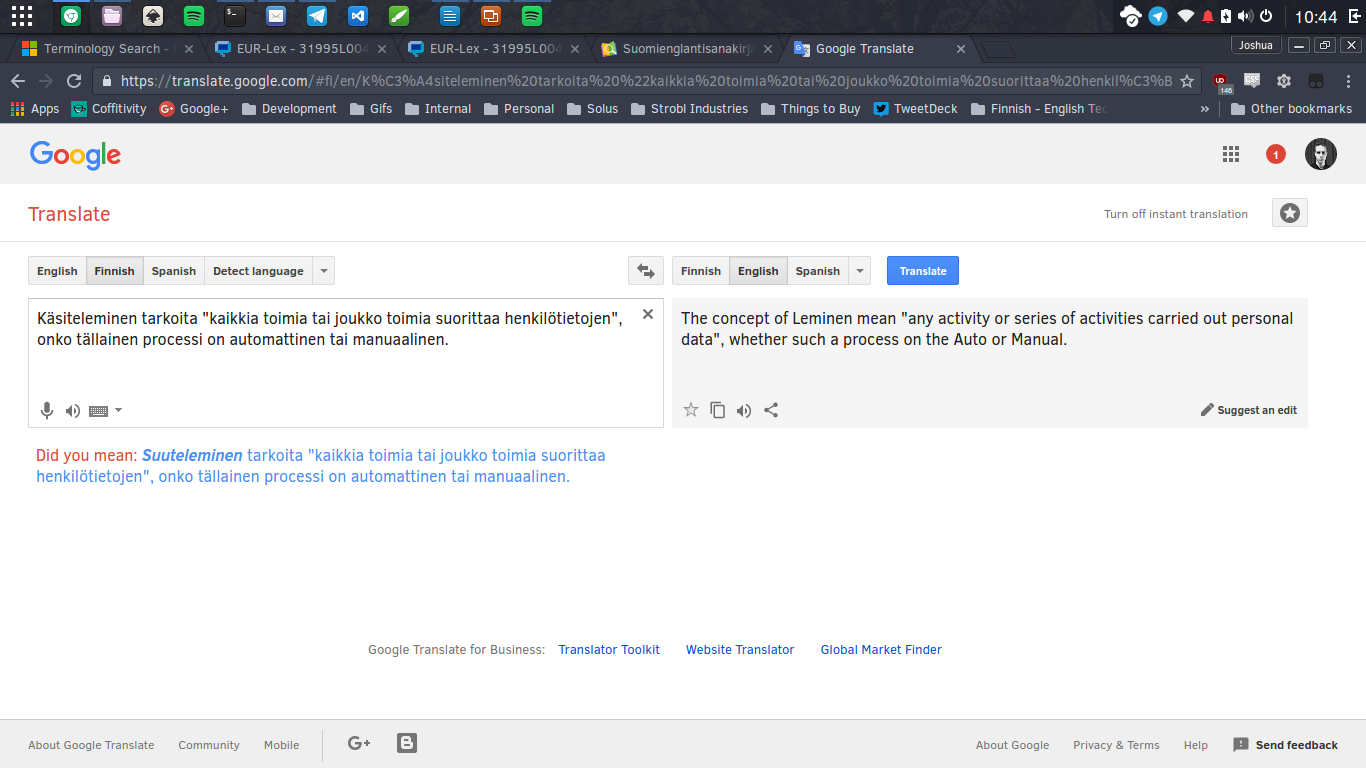Open the Joshua profile button
The image size is (1366, 768).
[1255, 45]
